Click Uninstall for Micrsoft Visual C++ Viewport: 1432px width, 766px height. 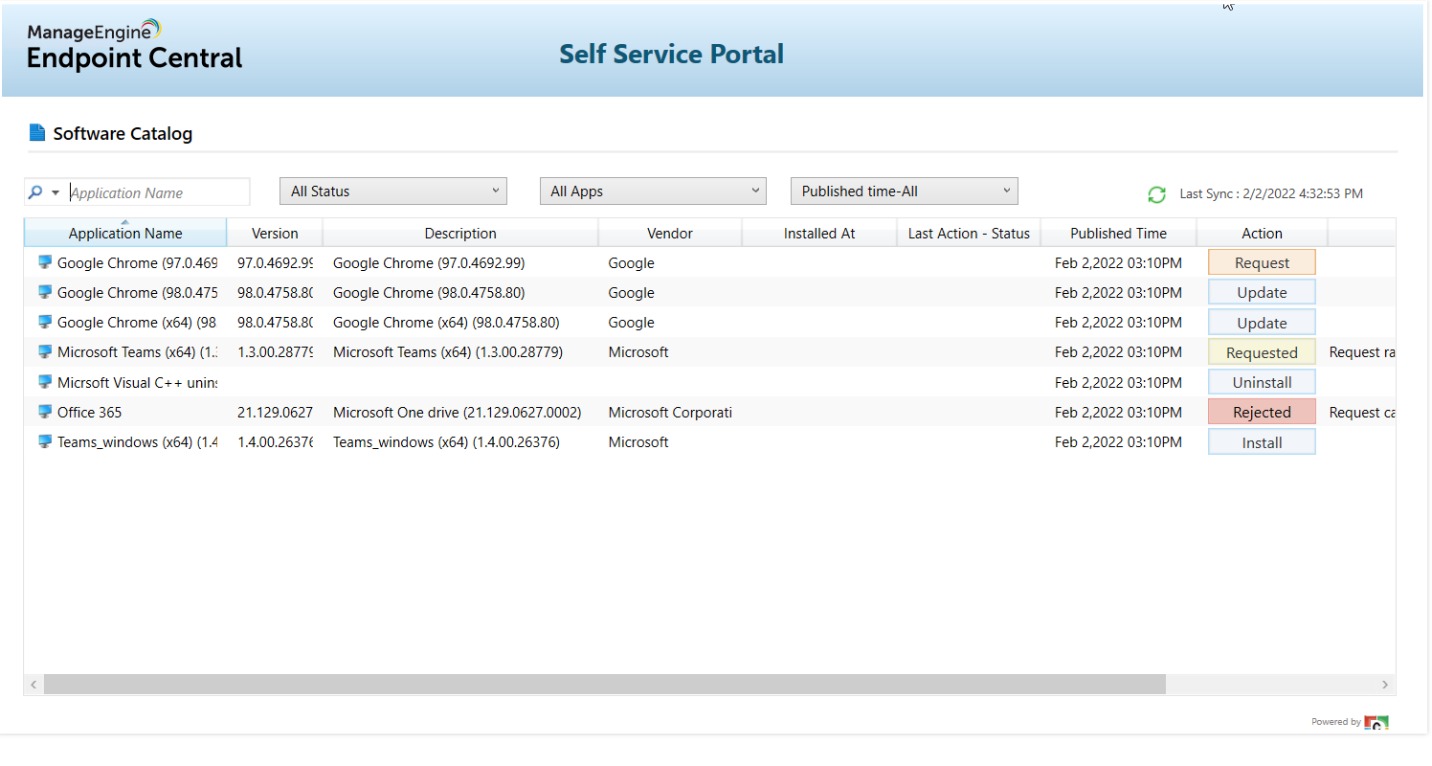point(1262,382)
